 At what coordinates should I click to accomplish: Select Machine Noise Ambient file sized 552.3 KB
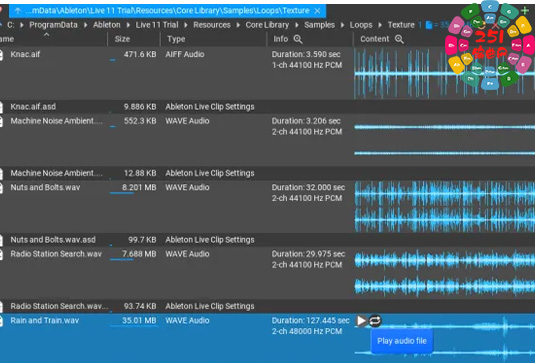(x=56, y=121)
